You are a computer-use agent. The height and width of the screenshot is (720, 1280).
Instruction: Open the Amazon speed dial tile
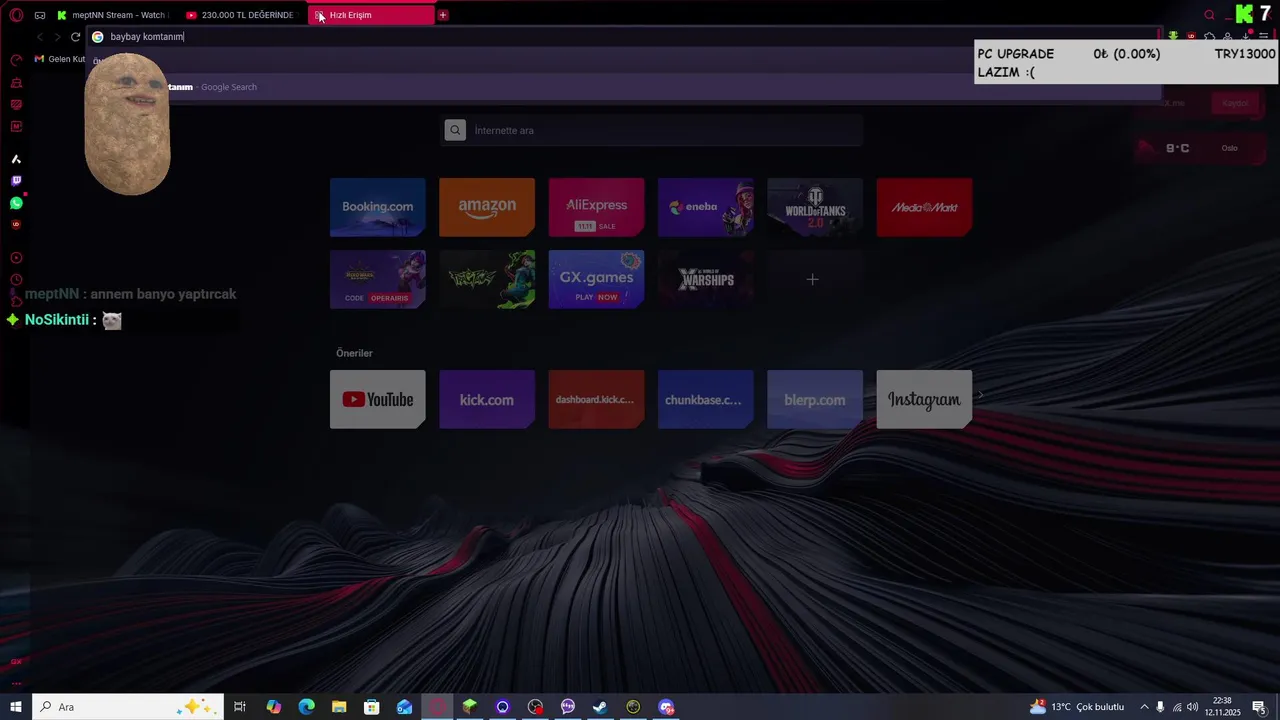[487, 207]
